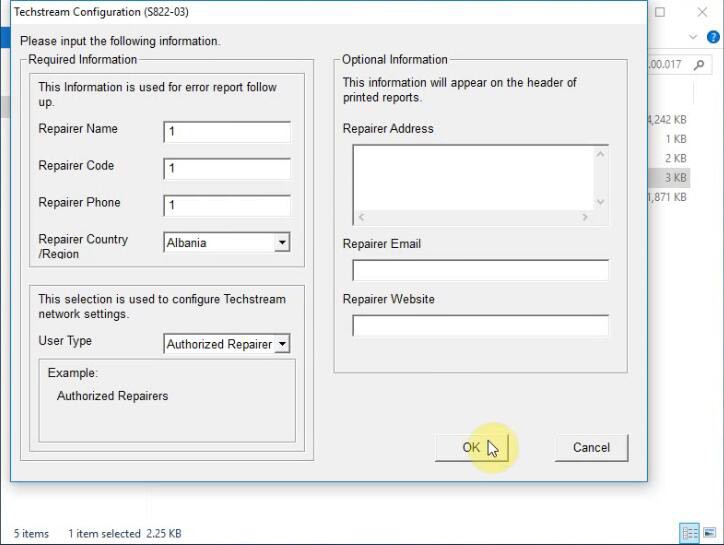Click the Repairer Name label
The height and width of the screenshot is (545, 724).
tap(78, 128)
